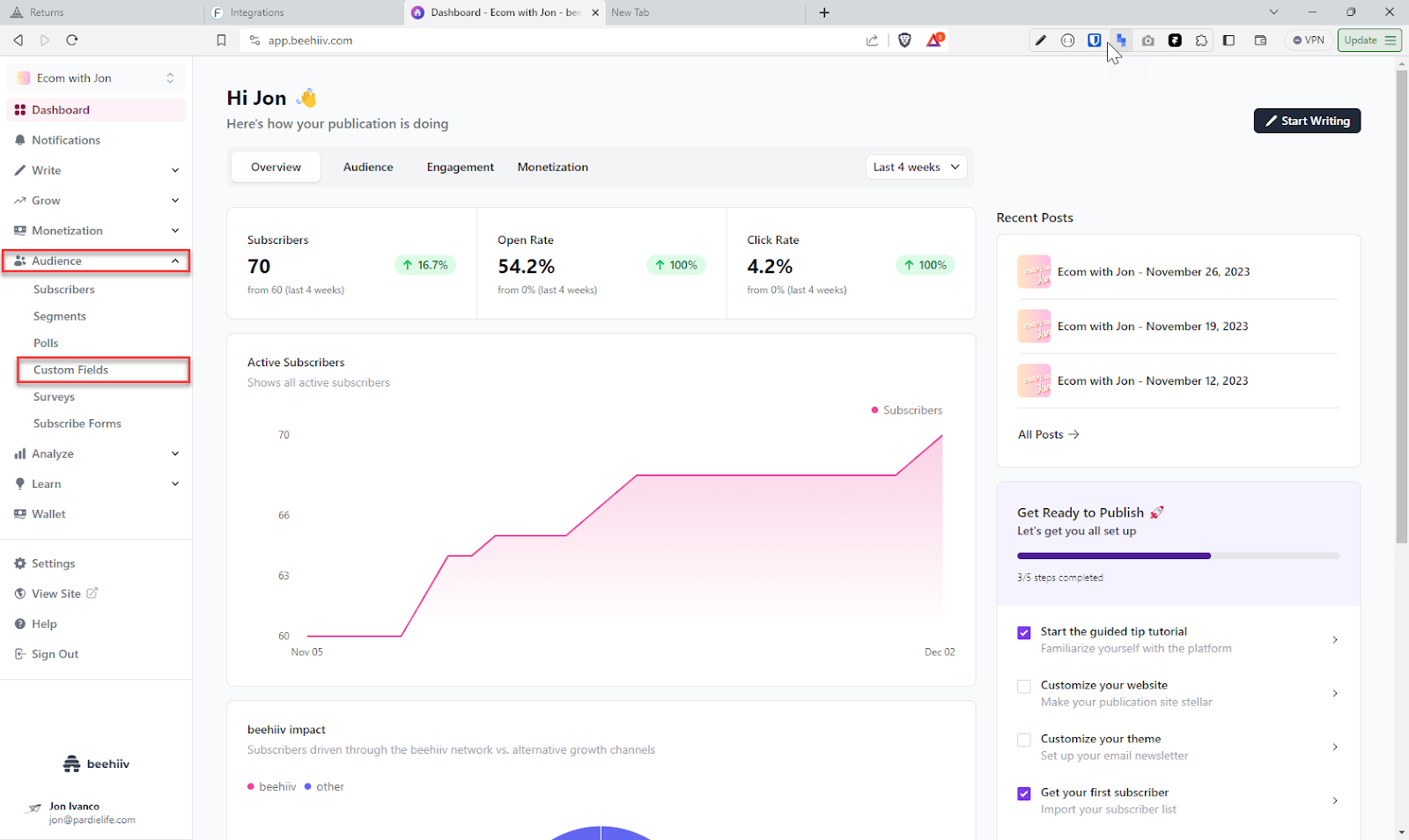The height and width of the screenshot is (840, 1409).
Task: Click the Start Writing button
Action: point(1307,121)
